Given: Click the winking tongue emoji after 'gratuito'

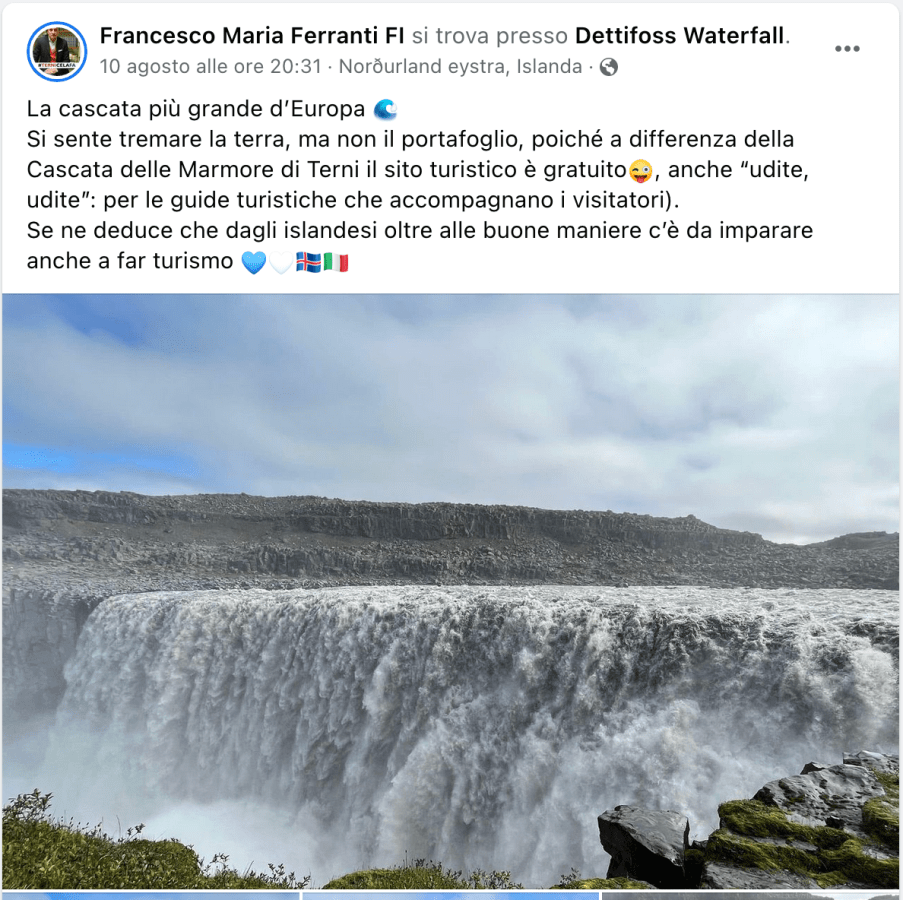Looking at the screenshot, I should coord(640,170).
